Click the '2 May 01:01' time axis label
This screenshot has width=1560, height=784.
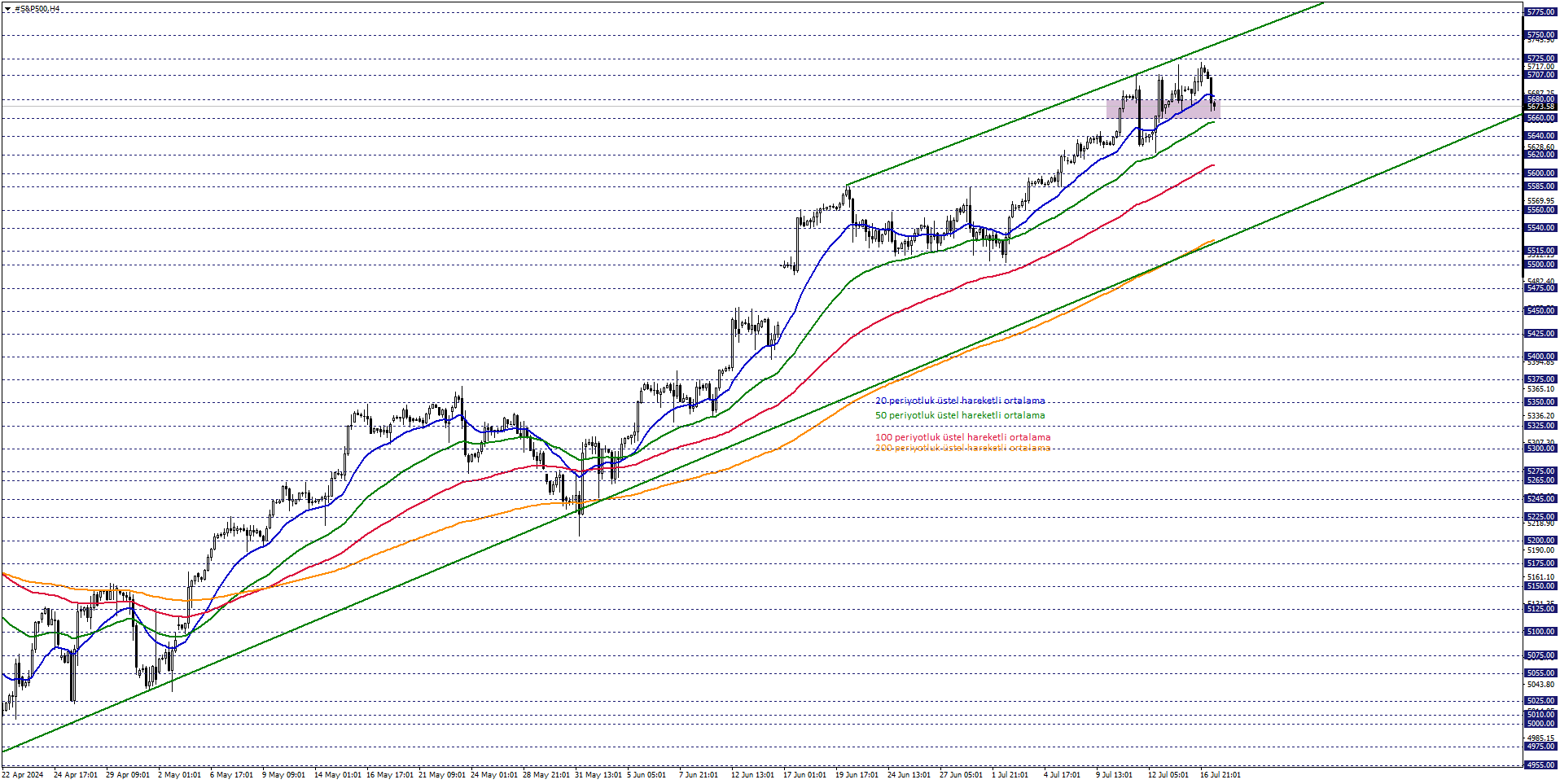[x=179, y=775]
